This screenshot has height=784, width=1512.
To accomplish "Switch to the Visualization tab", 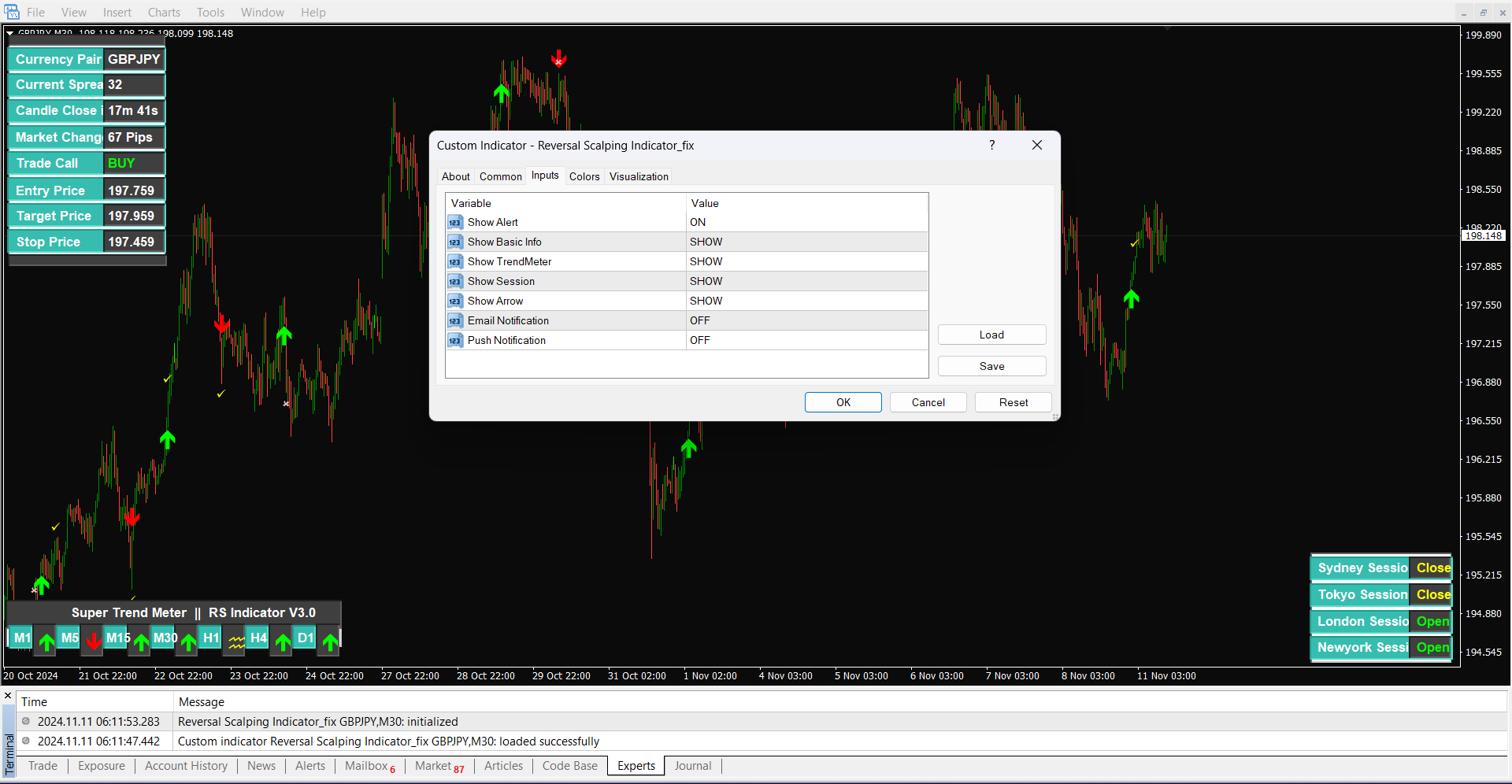I will (639, 177).
